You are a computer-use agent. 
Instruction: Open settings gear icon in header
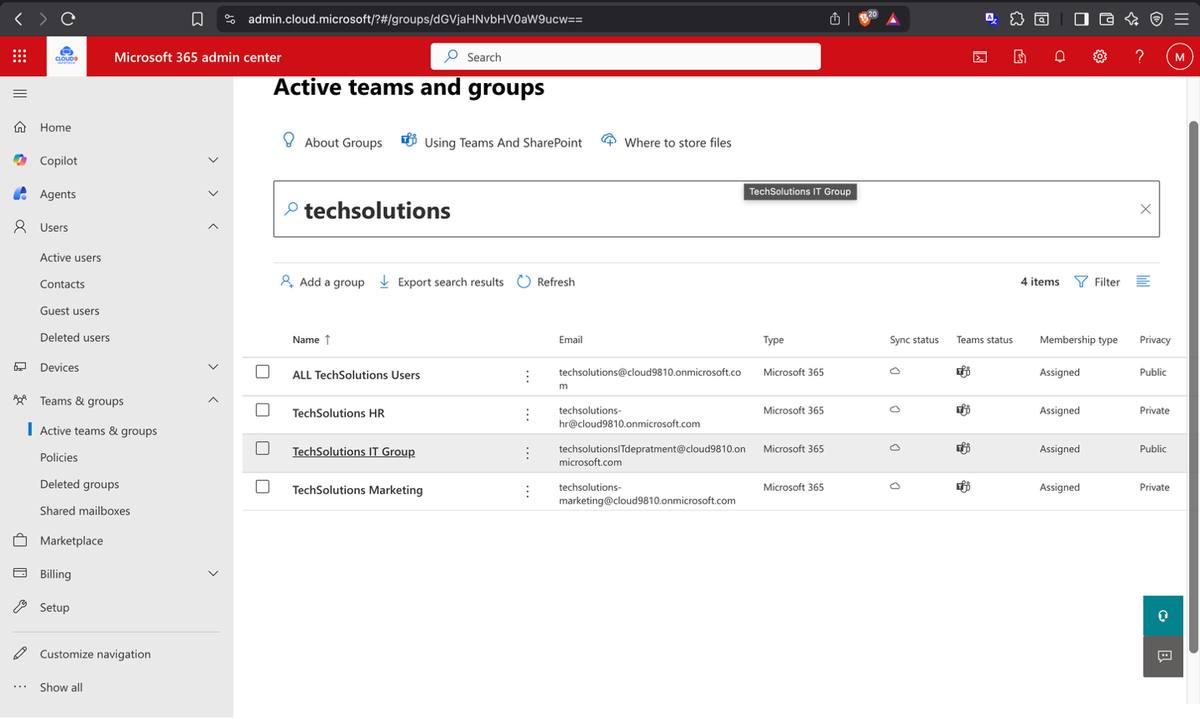tap(1100, 57)
